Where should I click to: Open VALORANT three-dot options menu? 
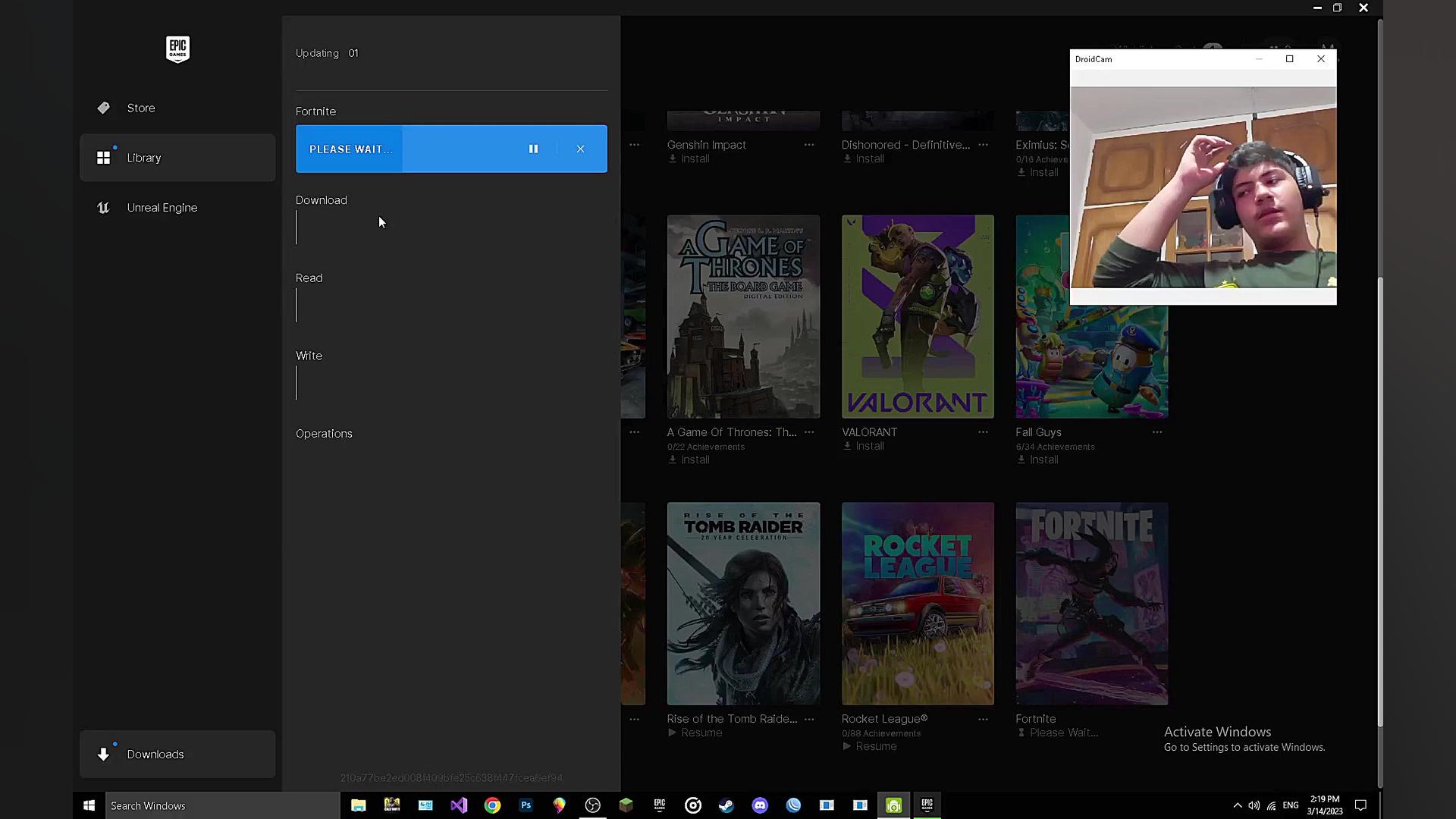pos(983,432)
